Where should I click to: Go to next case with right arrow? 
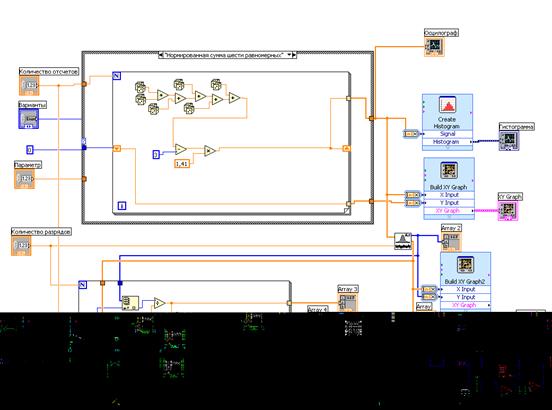[294, 55]
